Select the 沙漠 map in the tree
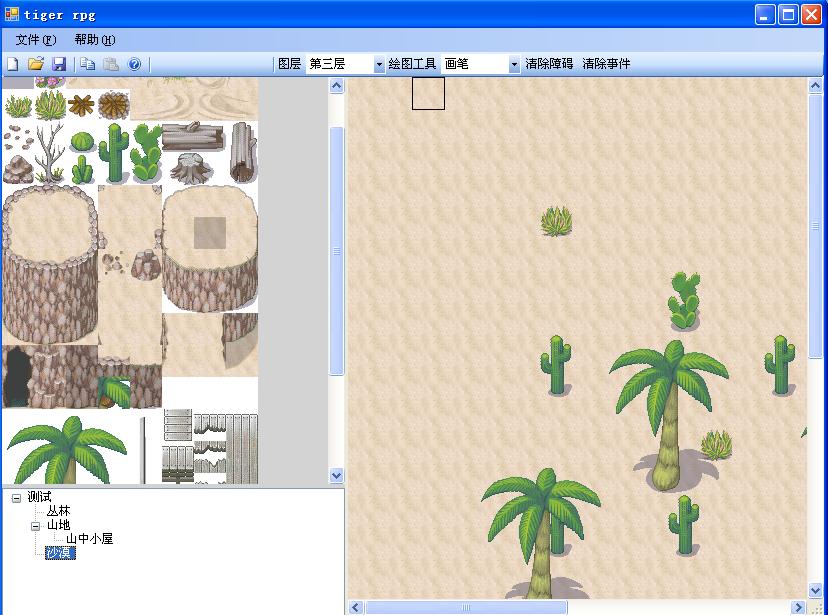828x615 pixels. tap(60, 553)
